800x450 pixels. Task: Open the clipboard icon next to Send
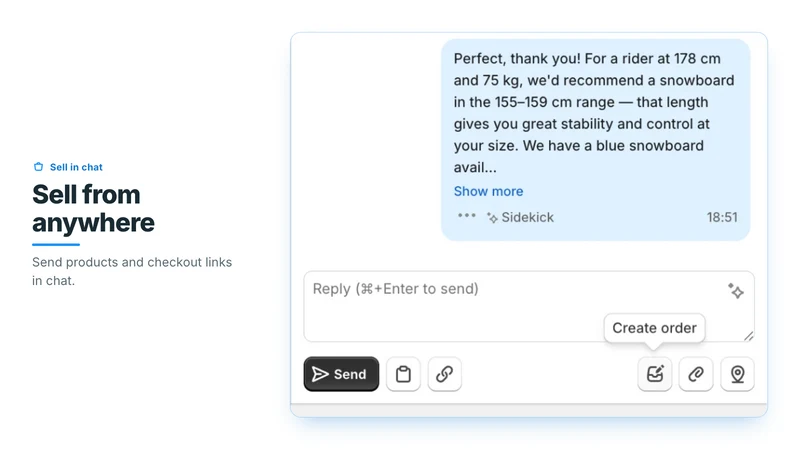pos(403,374)
